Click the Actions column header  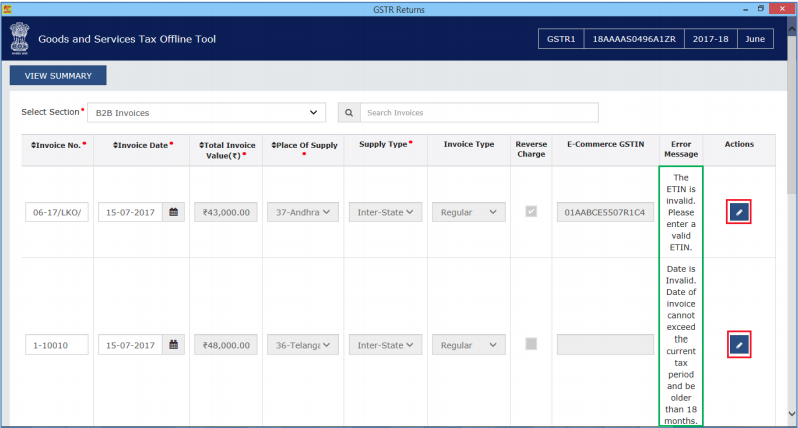click(x=739, y=145)
